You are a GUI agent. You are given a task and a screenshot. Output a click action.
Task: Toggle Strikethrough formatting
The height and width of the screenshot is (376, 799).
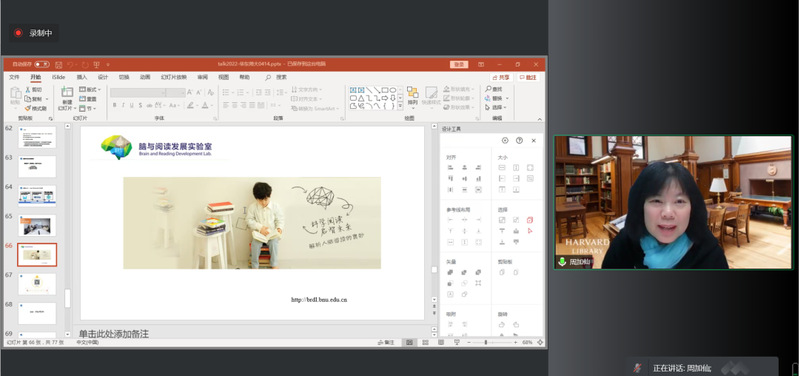[149, 105]
